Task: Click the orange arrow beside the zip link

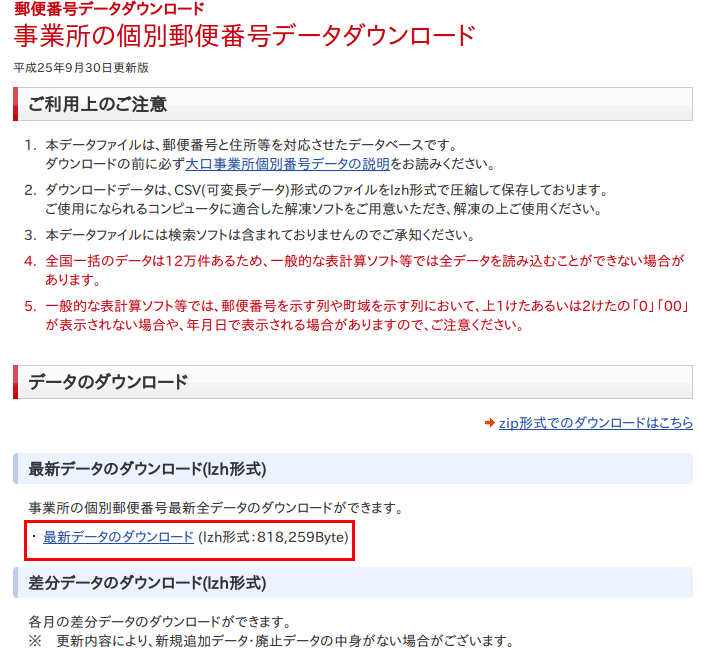Action: pyautogui.click(x=489, y=423)
